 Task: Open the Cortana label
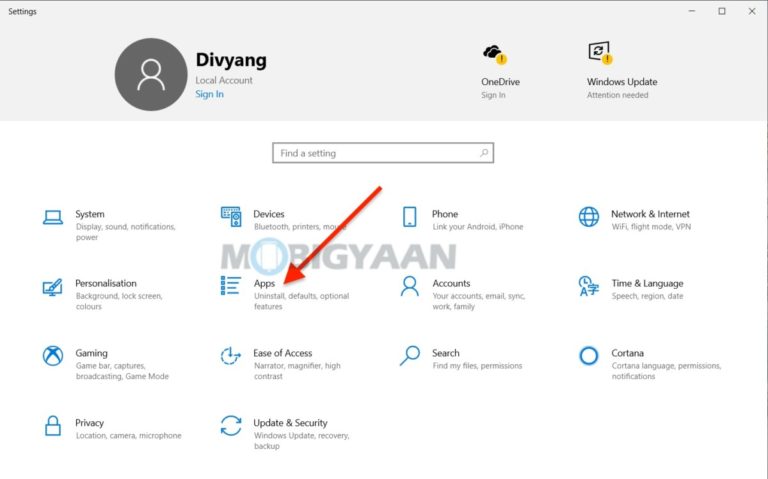click(627, 353)
